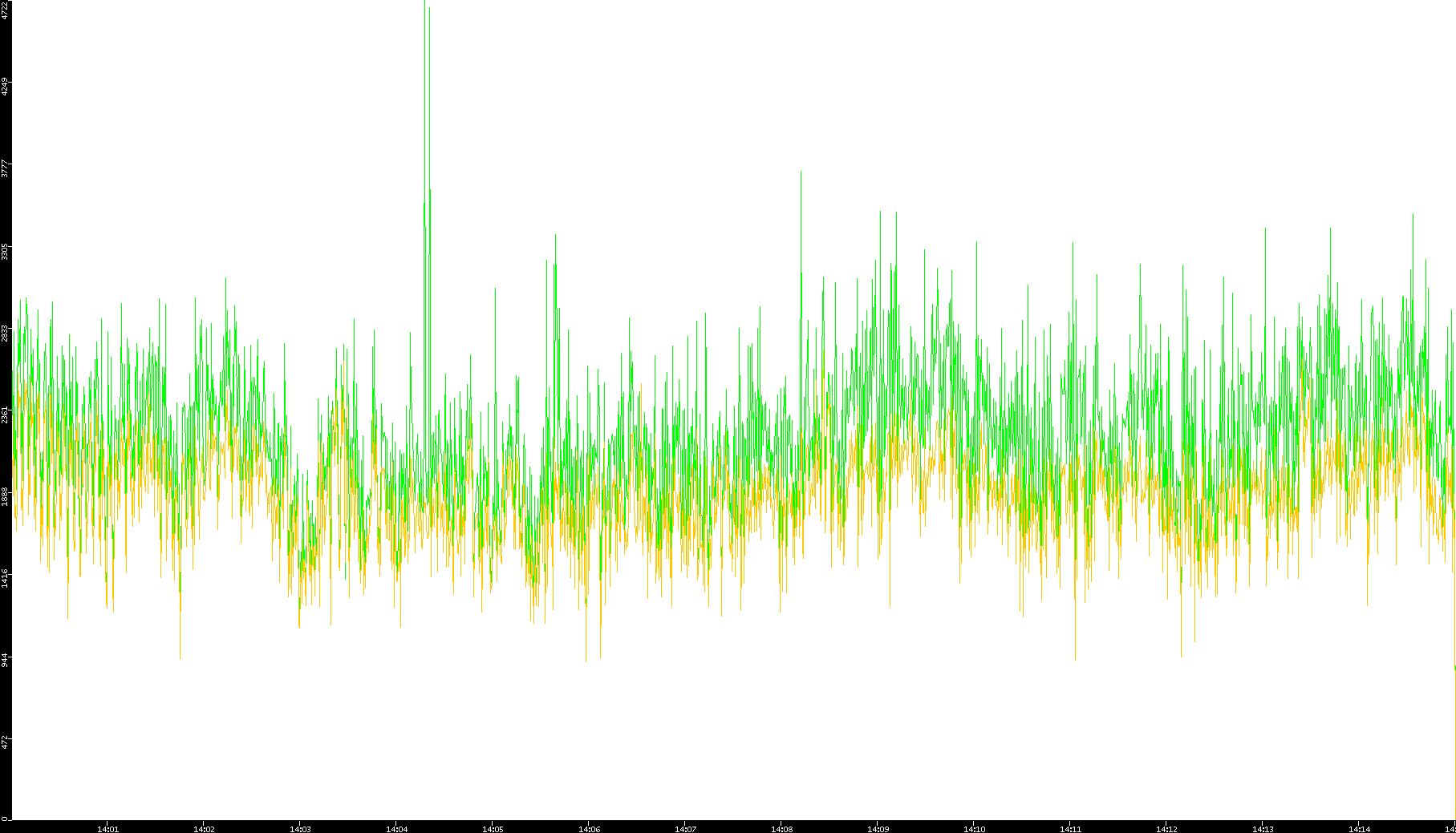Click the 14:12 tick label
The height and width of the screenshot is (833, 1456).
(1166, 829)
